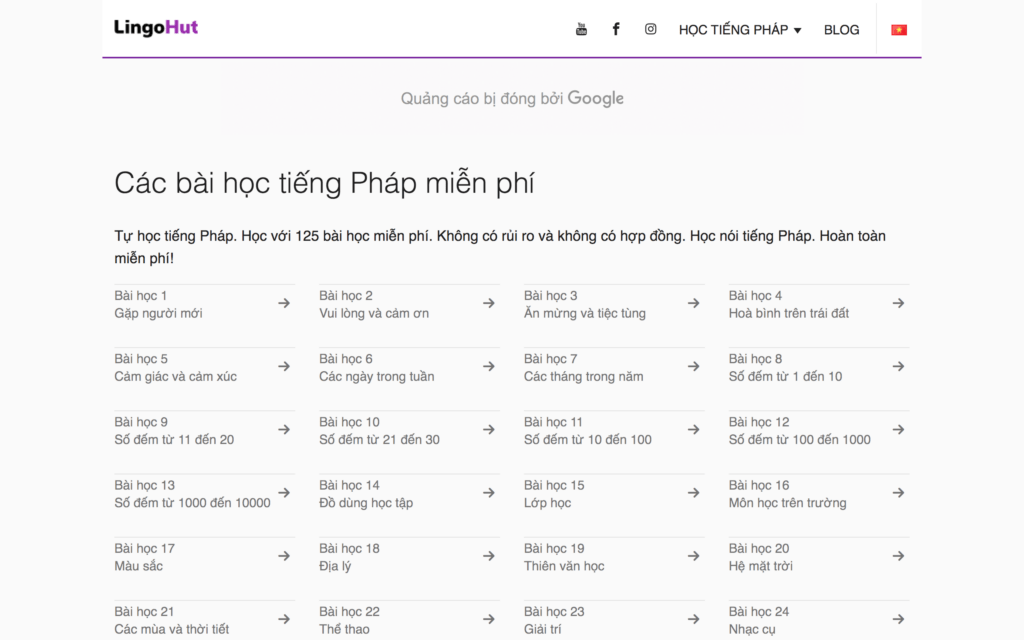Click the Các bài học tiếng Pháp miễn phí heading
The width and height of the screenshot is (1024, 640).
(324, 184)
